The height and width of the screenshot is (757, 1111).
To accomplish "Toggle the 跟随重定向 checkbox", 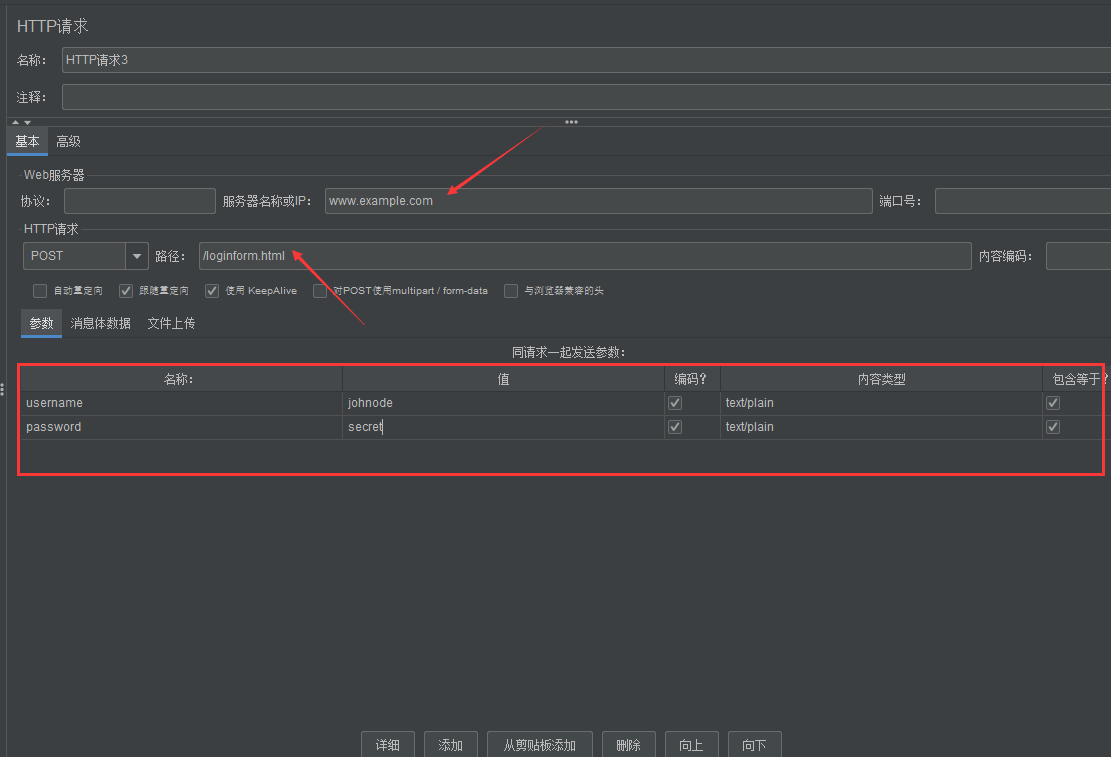I will pos(126,291).
